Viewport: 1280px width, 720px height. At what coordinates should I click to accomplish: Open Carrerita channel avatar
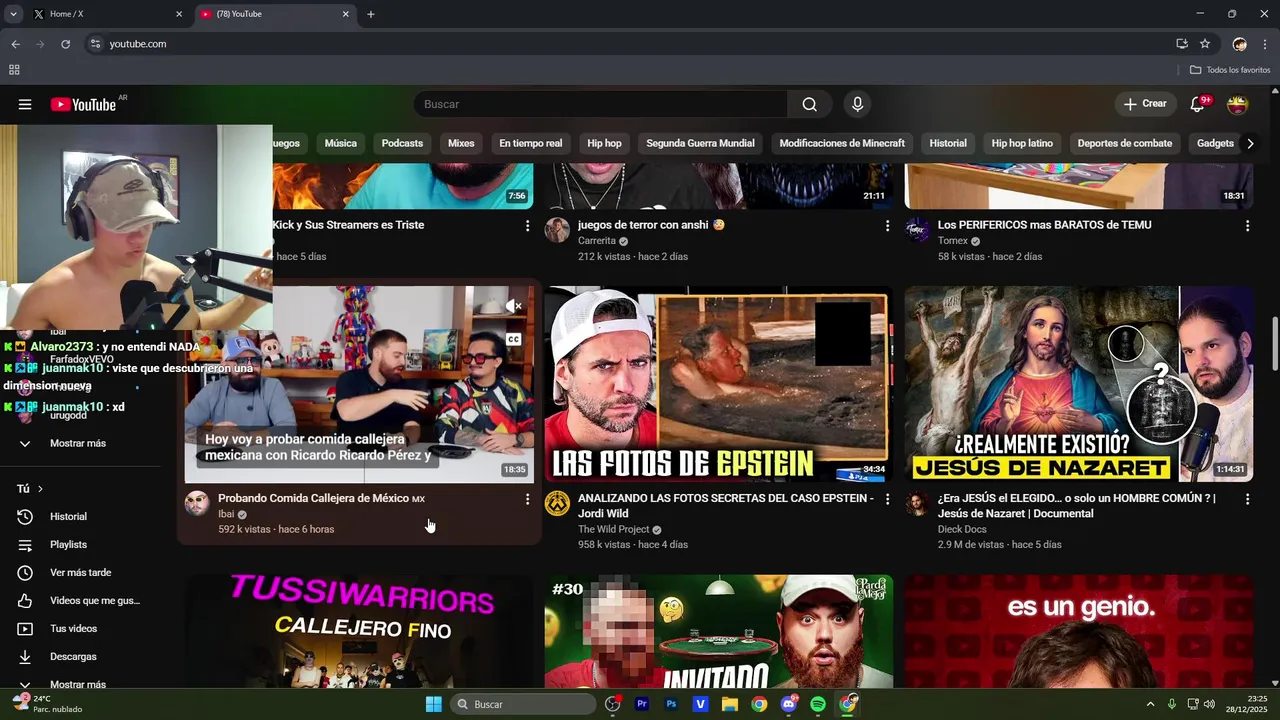coord(557,230)
